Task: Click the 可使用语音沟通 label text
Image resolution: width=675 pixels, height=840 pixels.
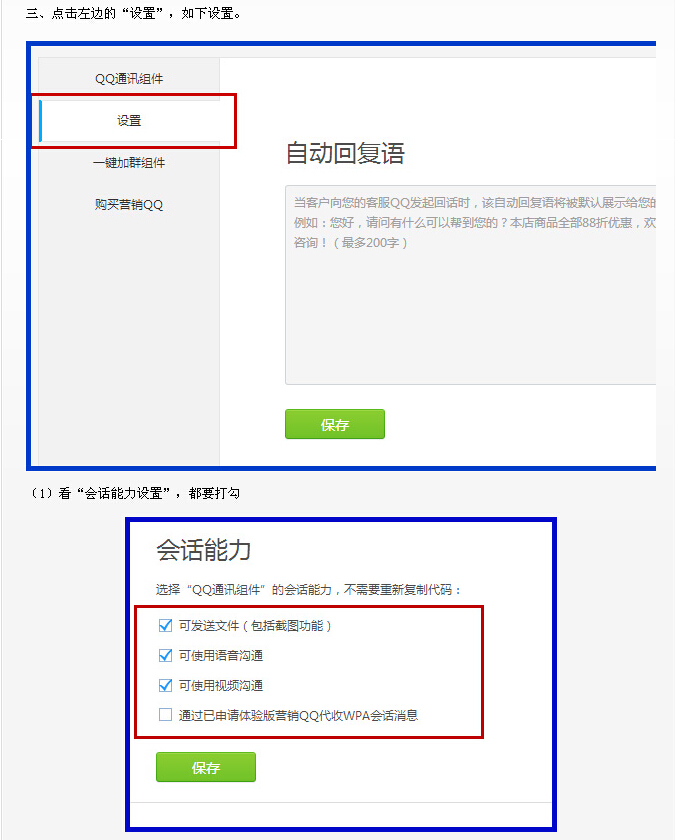Action: pyautogui.click(x=221, y=655)
